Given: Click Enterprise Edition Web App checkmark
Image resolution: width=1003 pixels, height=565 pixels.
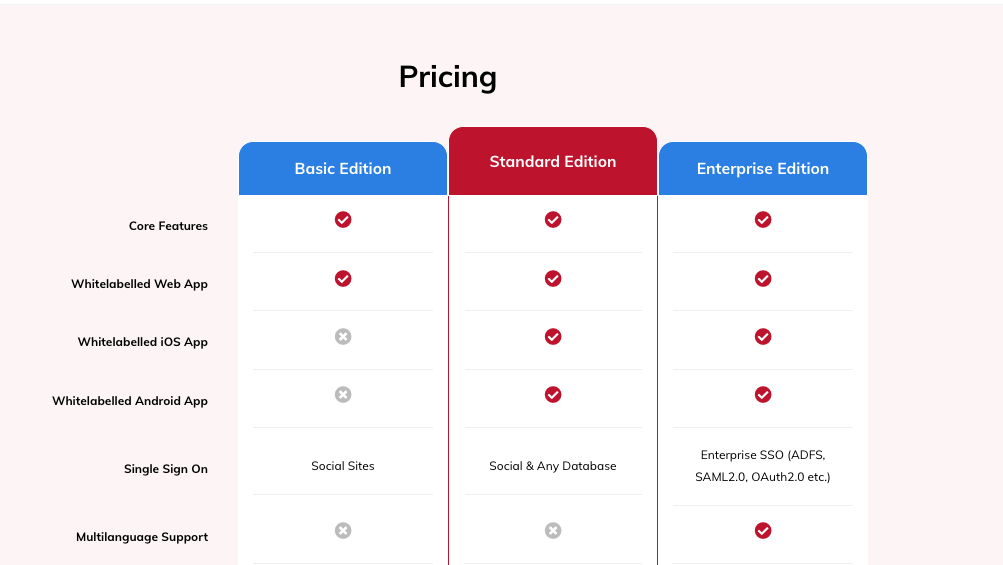Looking at the screenshot, I should tap(763, 278).
